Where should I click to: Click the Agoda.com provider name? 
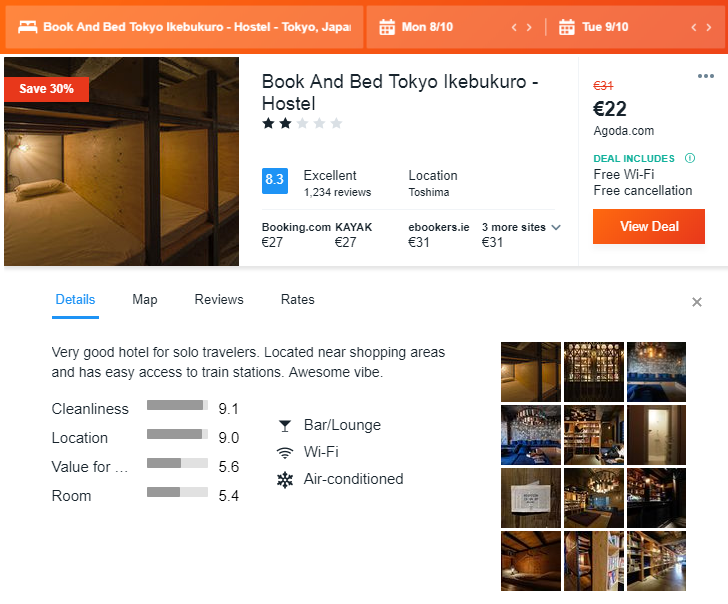tap(624, 131)
